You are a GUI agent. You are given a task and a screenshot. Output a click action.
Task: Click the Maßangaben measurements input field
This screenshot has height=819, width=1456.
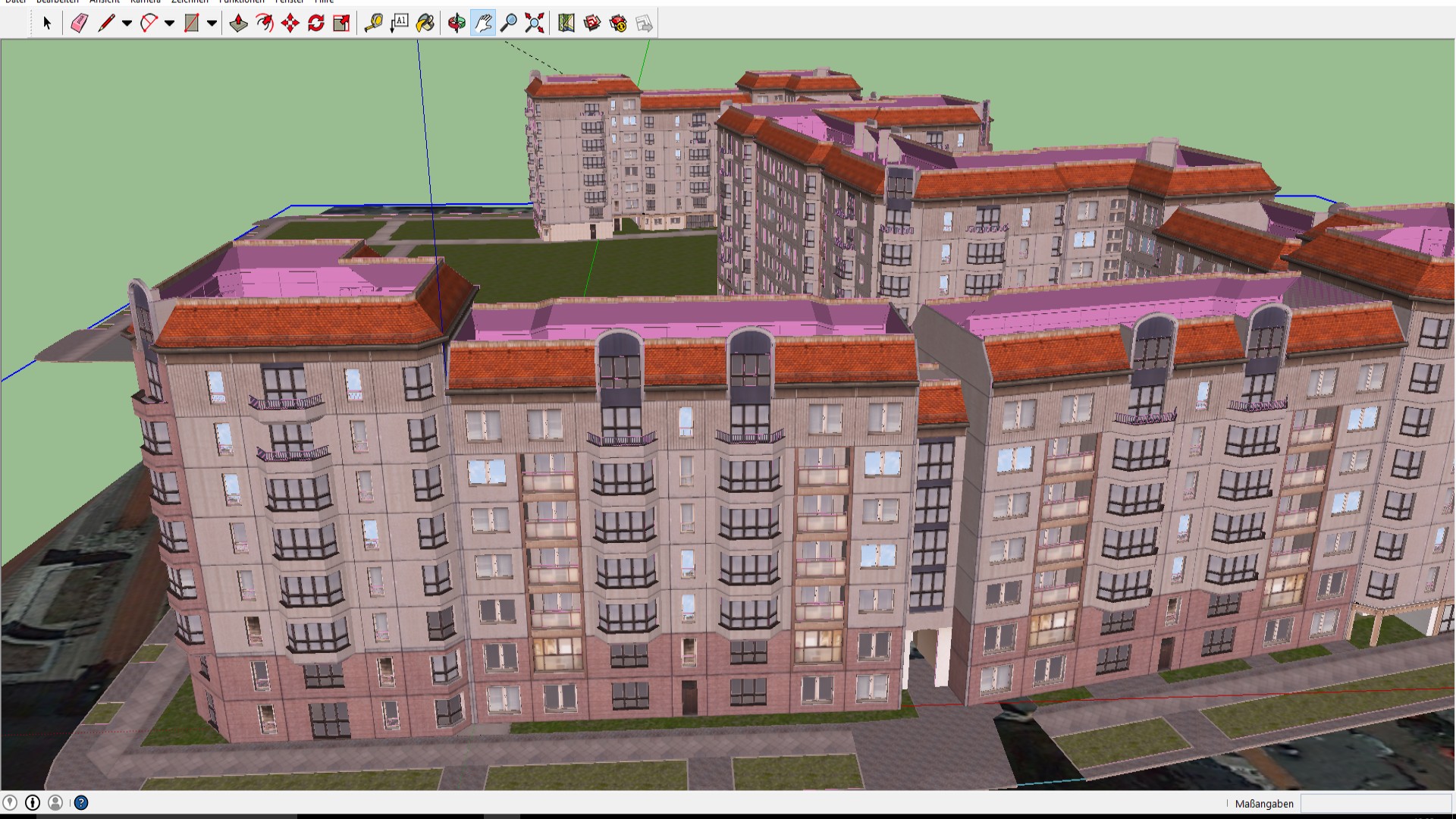click(1375, 804)
